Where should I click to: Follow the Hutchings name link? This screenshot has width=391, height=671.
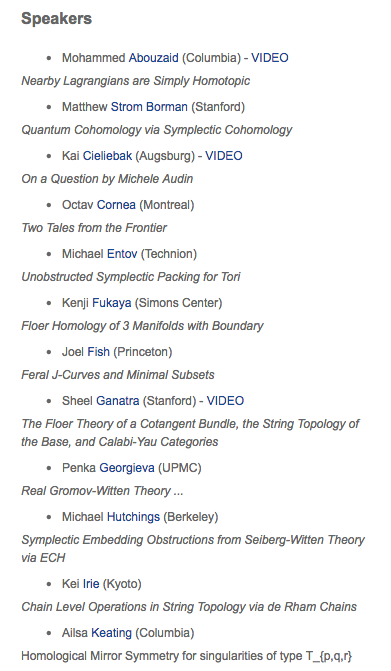(133, 517)
